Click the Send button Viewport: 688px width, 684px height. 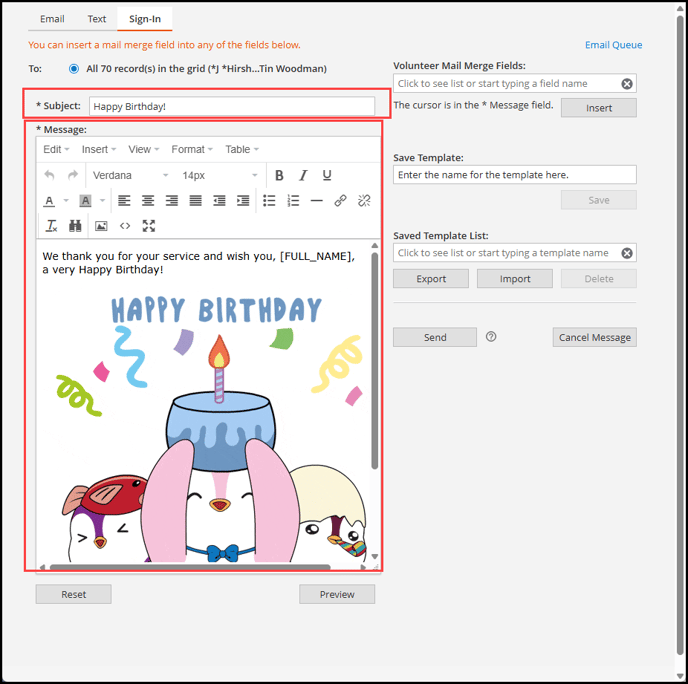point(435,337)
